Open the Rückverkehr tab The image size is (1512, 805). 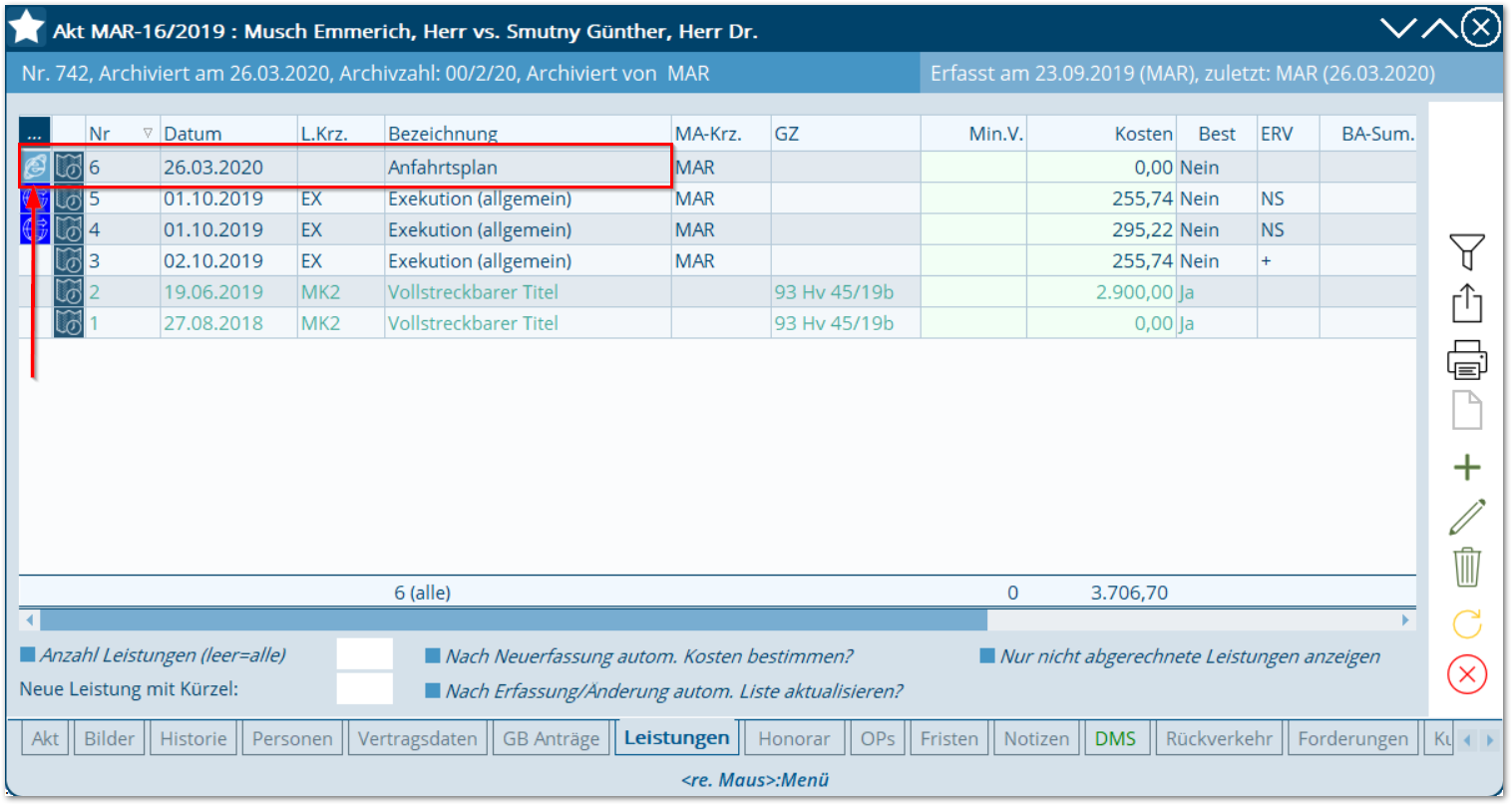[x=1219, y=739]
